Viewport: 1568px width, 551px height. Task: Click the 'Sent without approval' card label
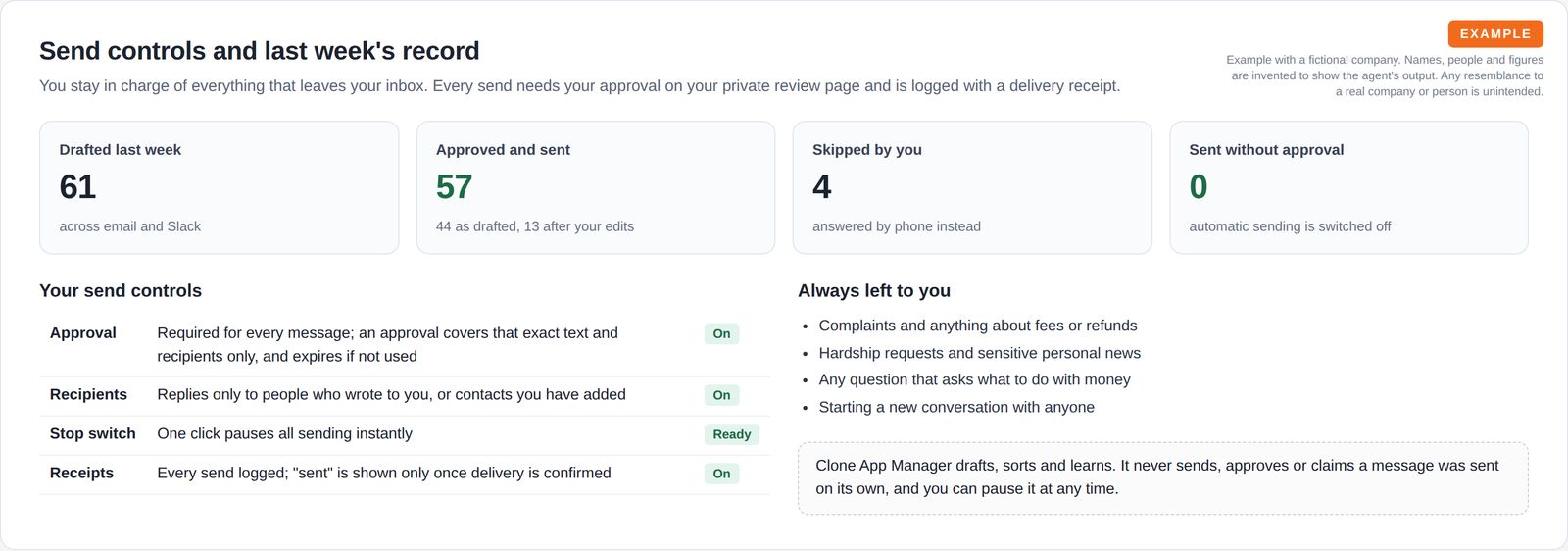tap(1266, 150)
